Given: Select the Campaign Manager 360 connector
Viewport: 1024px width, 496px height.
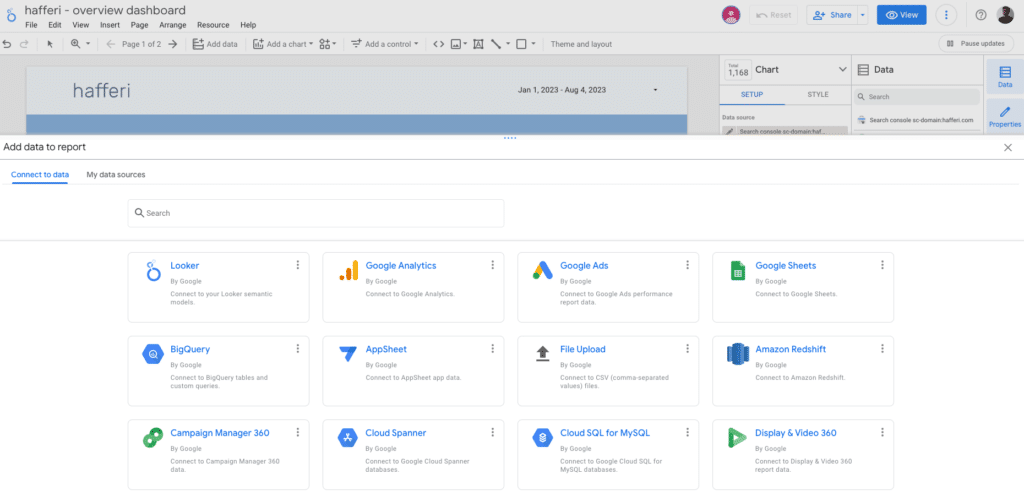Looking at the screenshot, I should 218,454.
